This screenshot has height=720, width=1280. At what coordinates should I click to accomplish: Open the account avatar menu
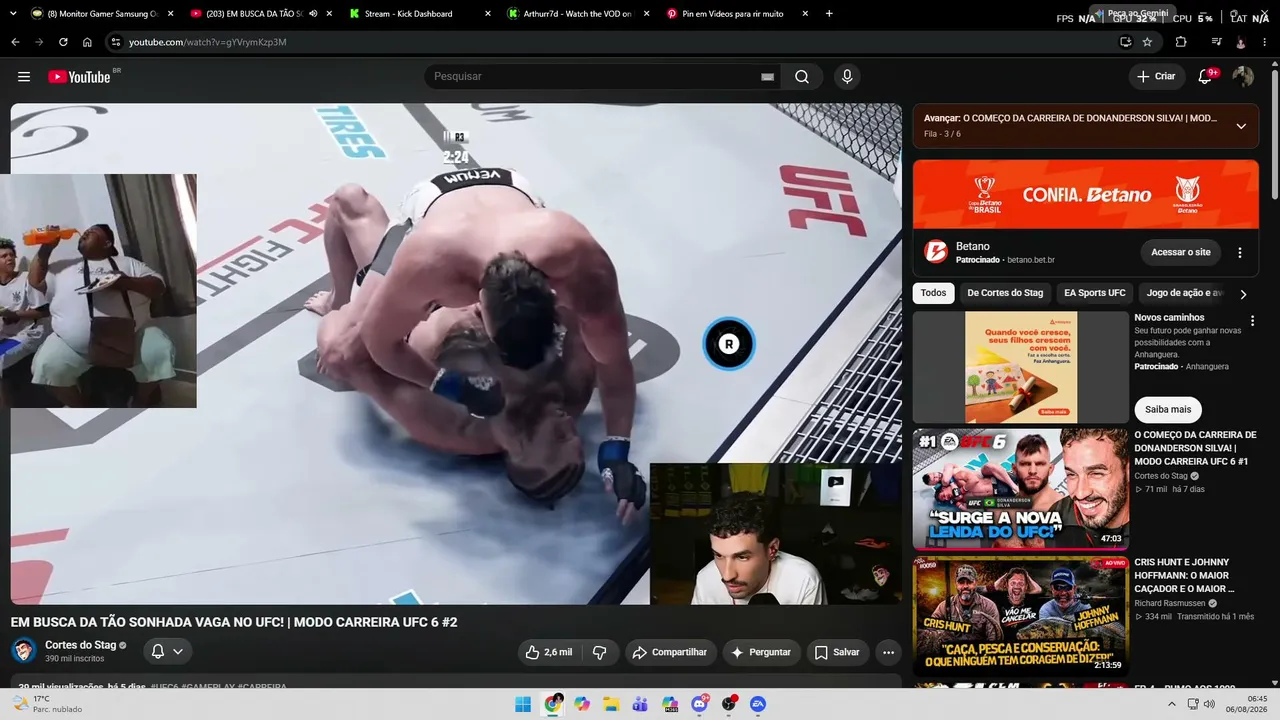click(x=1243, y=77)
